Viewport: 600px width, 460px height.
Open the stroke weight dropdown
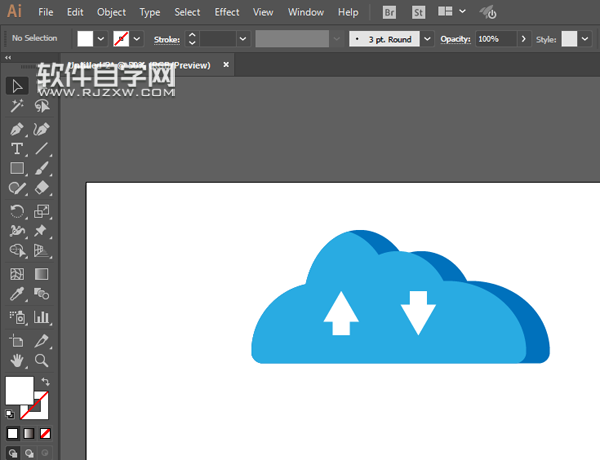click(243, 38)
